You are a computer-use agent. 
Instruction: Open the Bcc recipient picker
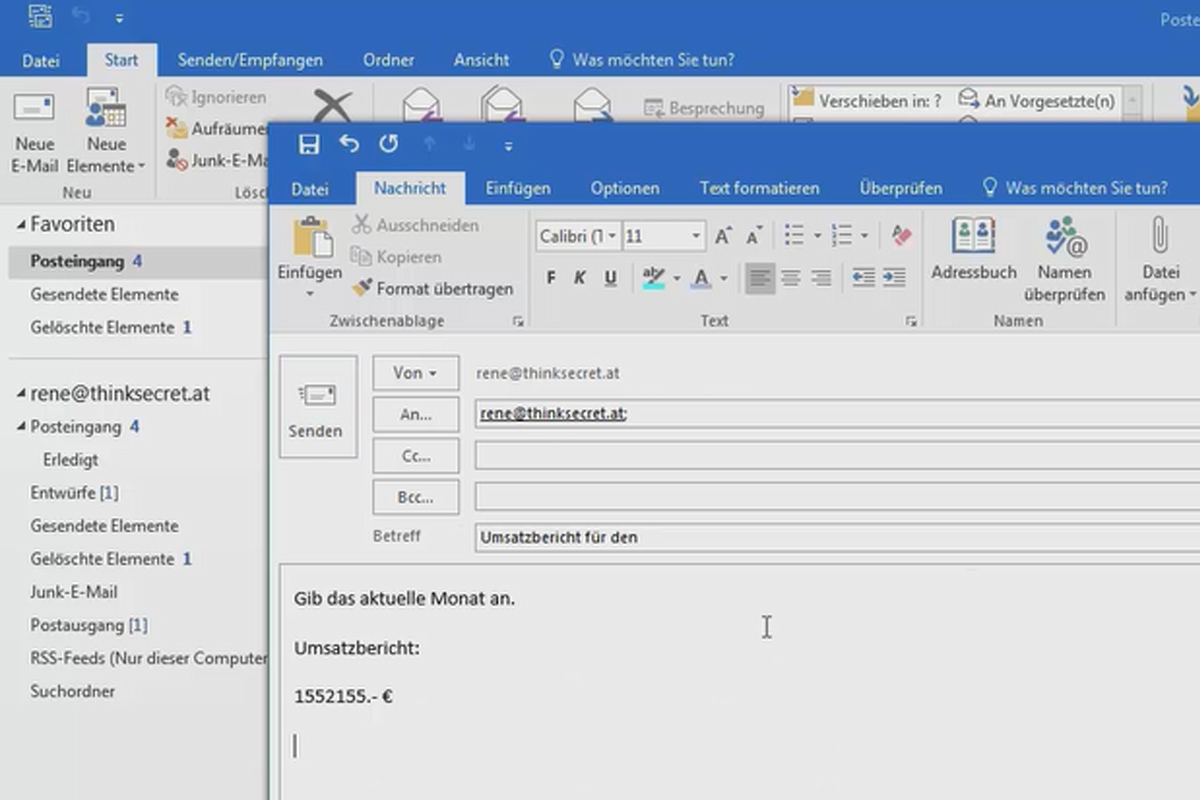[x=415, y=497]
